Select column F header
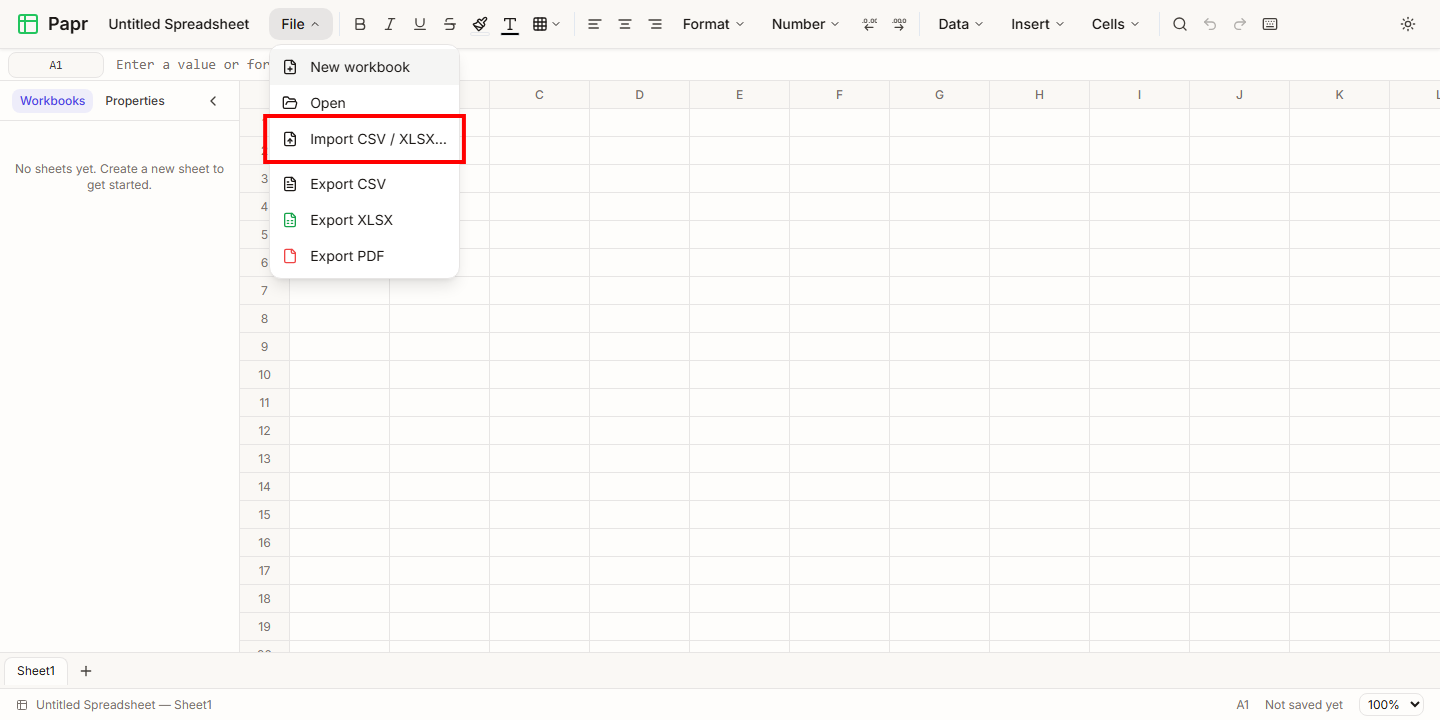This screenshot has height=720, width=1440. (839, 95)
